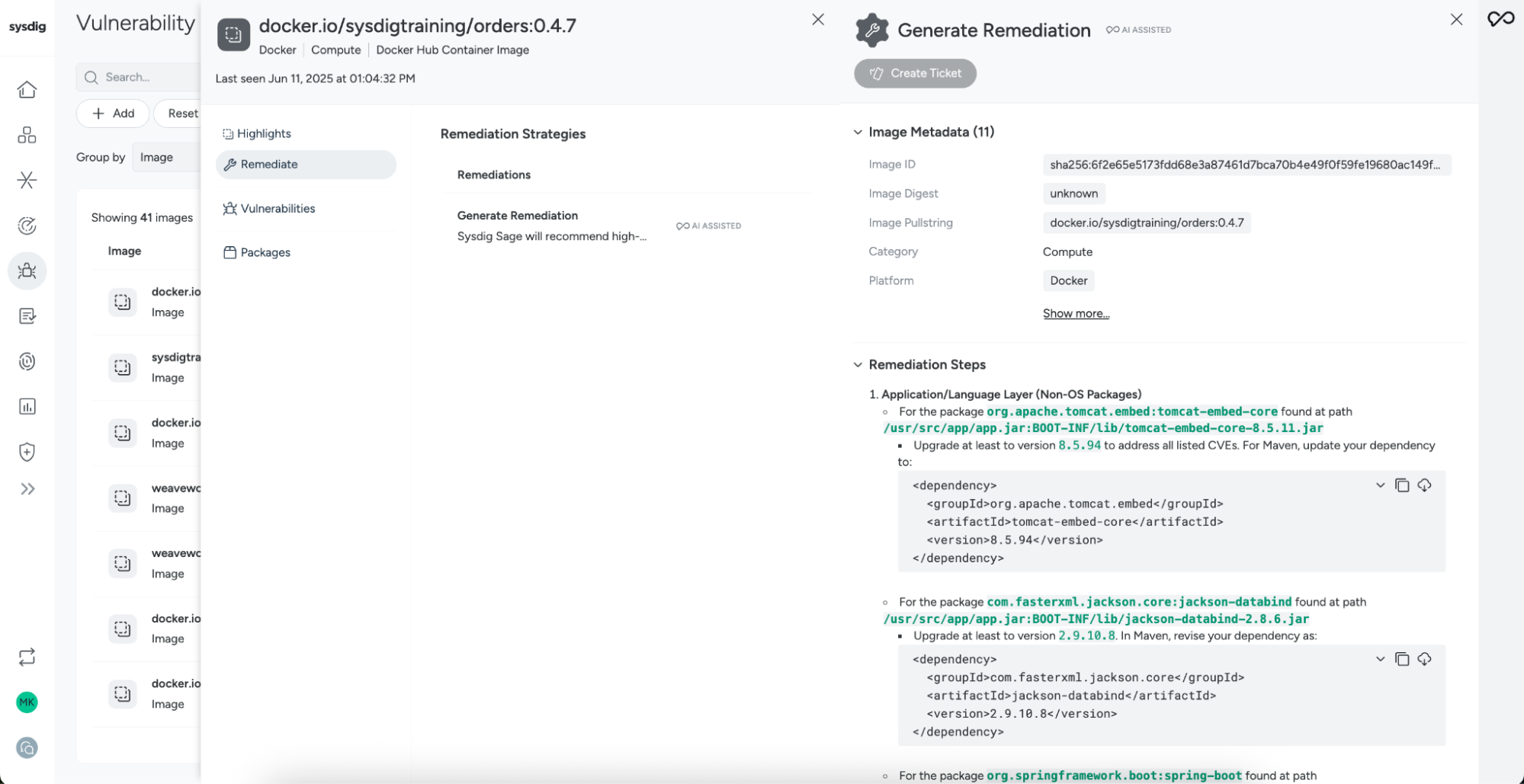
Task: Open the Group by Image dropdown
Action: click(x=166, y=157)
